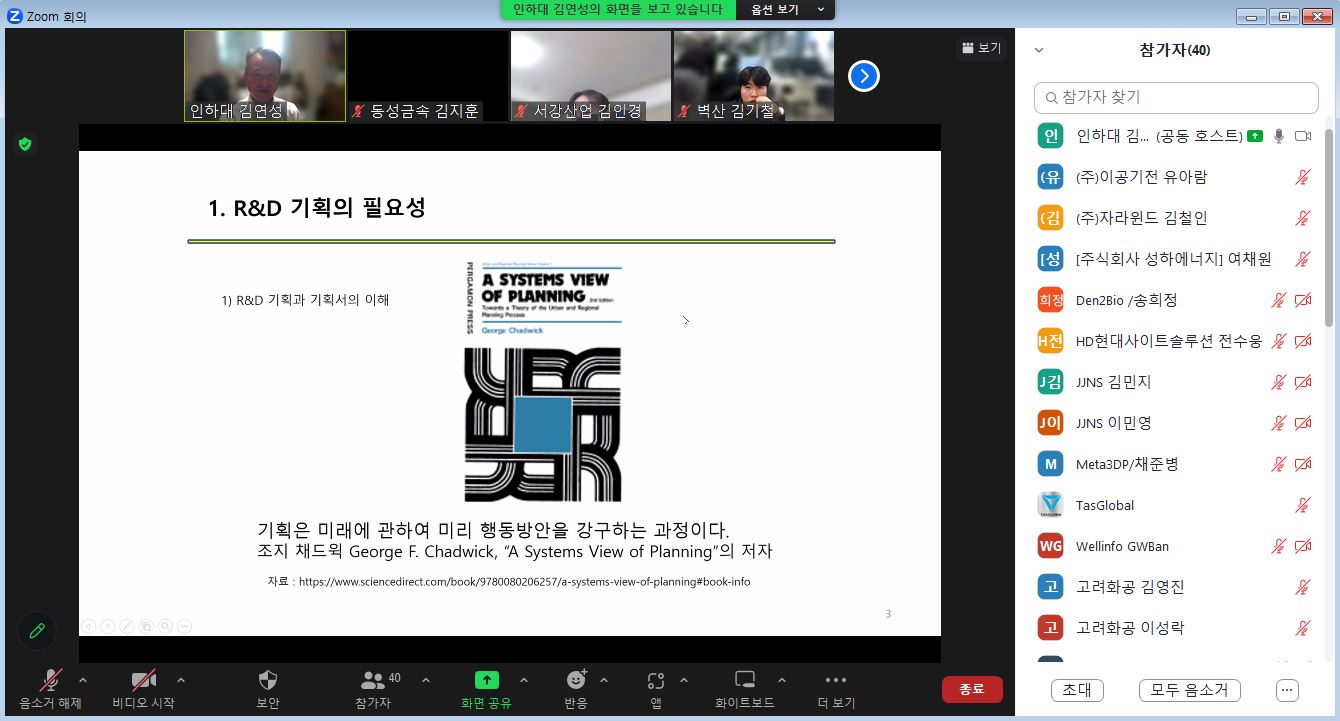Click slide previous arrow control
This screenshot has width=1340, height=721.
(x=88, y=626)
